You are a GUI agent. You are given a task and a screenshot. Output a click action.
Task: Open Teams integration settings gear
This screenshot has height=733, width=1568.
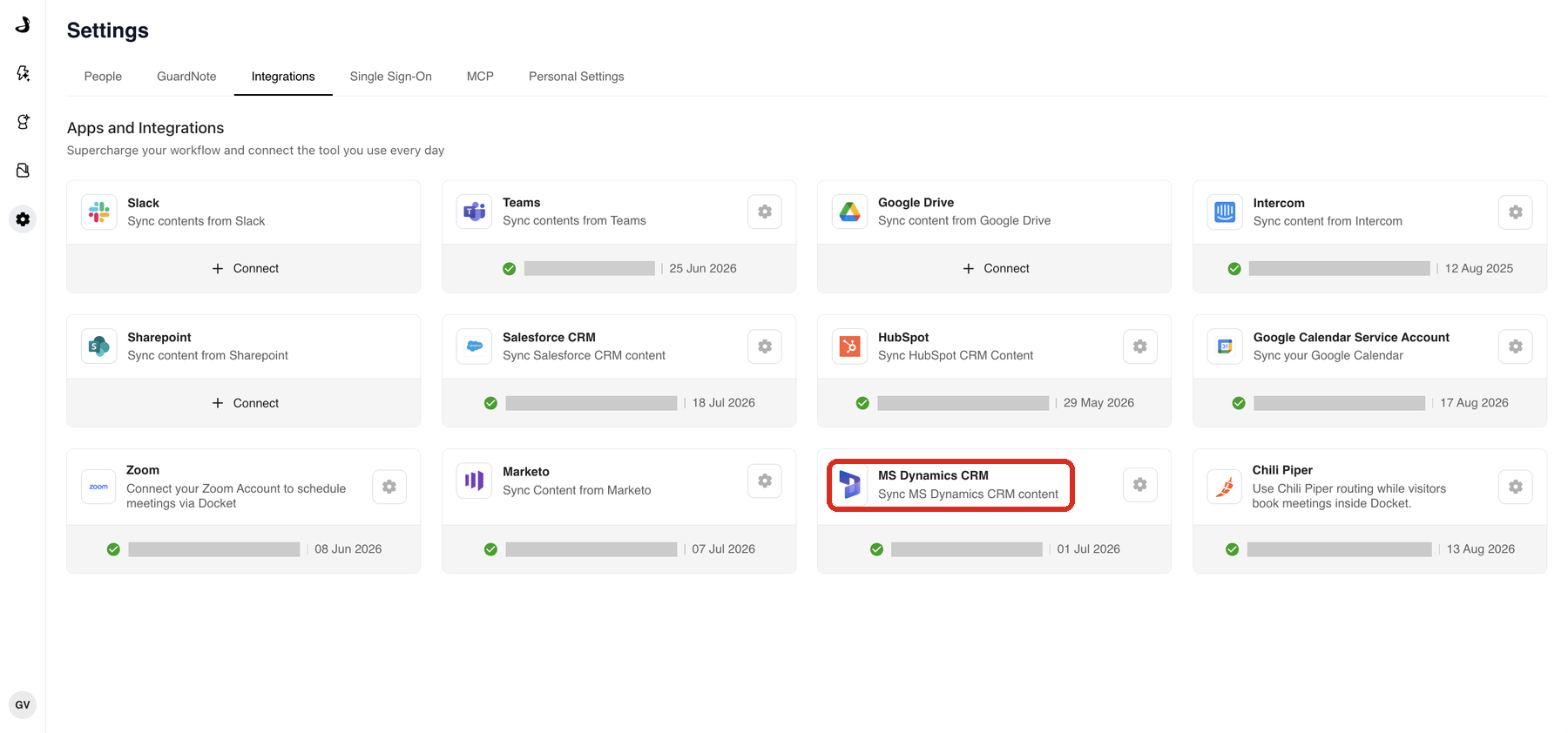(x=765, y=212)
